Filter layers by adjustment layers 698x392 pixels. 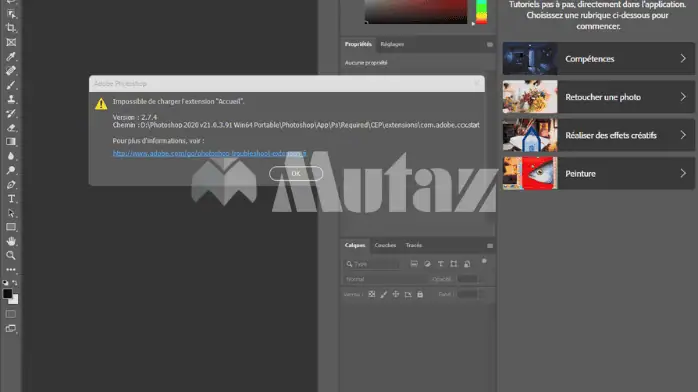click(427, 264)
